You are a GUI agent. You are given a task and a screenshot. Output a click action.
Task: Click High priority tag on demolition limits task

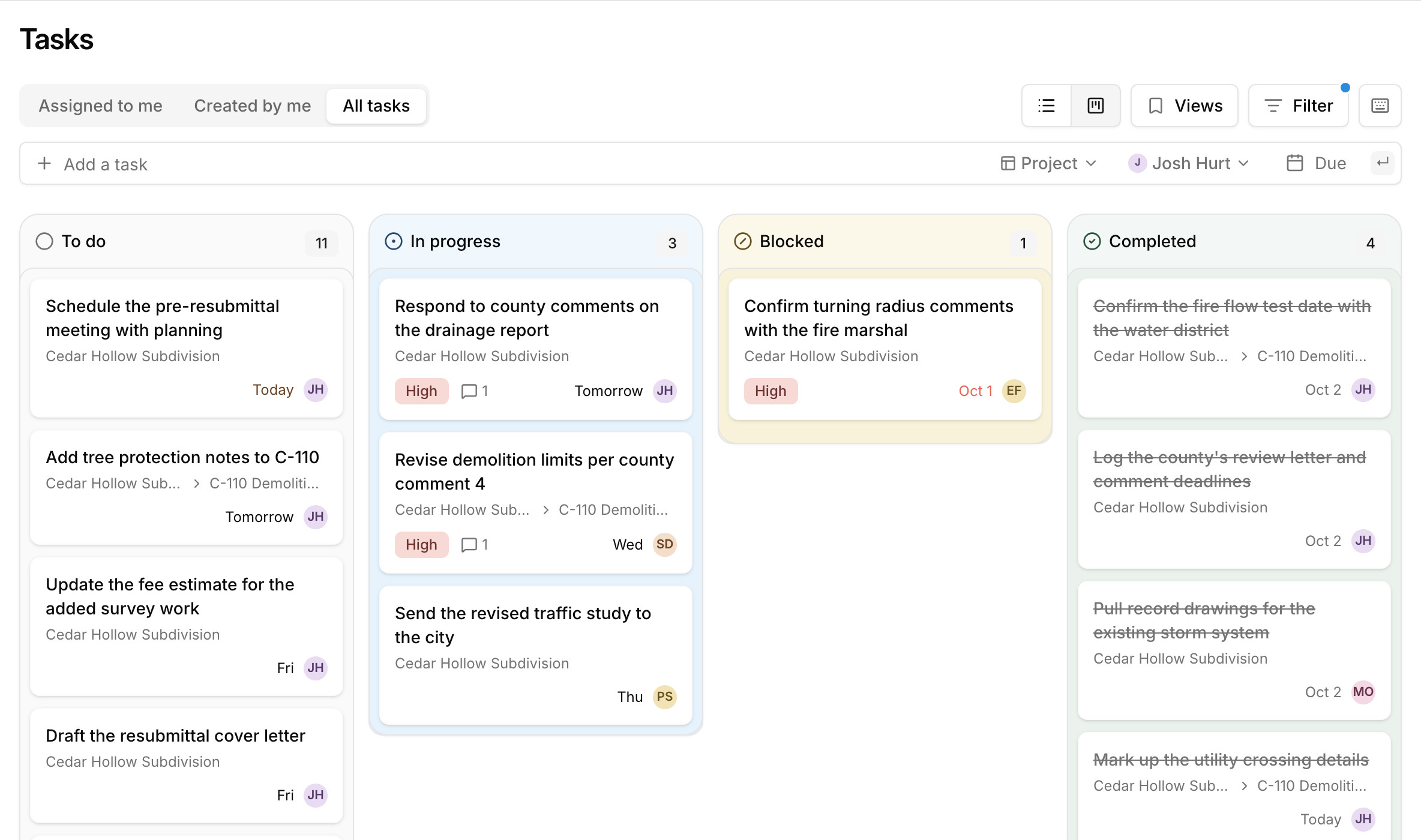421,545
